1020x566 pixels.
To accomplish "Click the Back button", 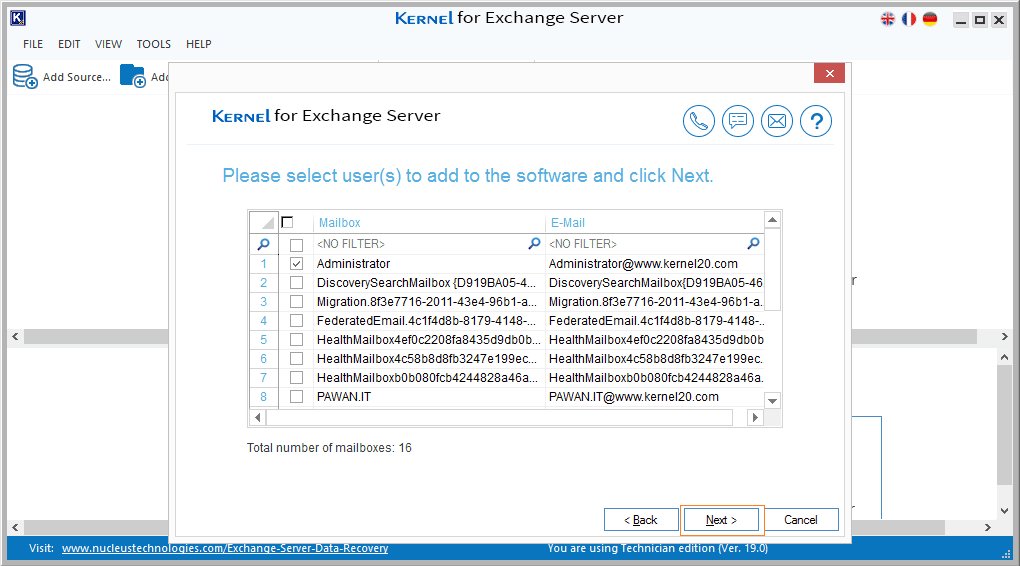I will pyautogui.click(x=641, y=520).
